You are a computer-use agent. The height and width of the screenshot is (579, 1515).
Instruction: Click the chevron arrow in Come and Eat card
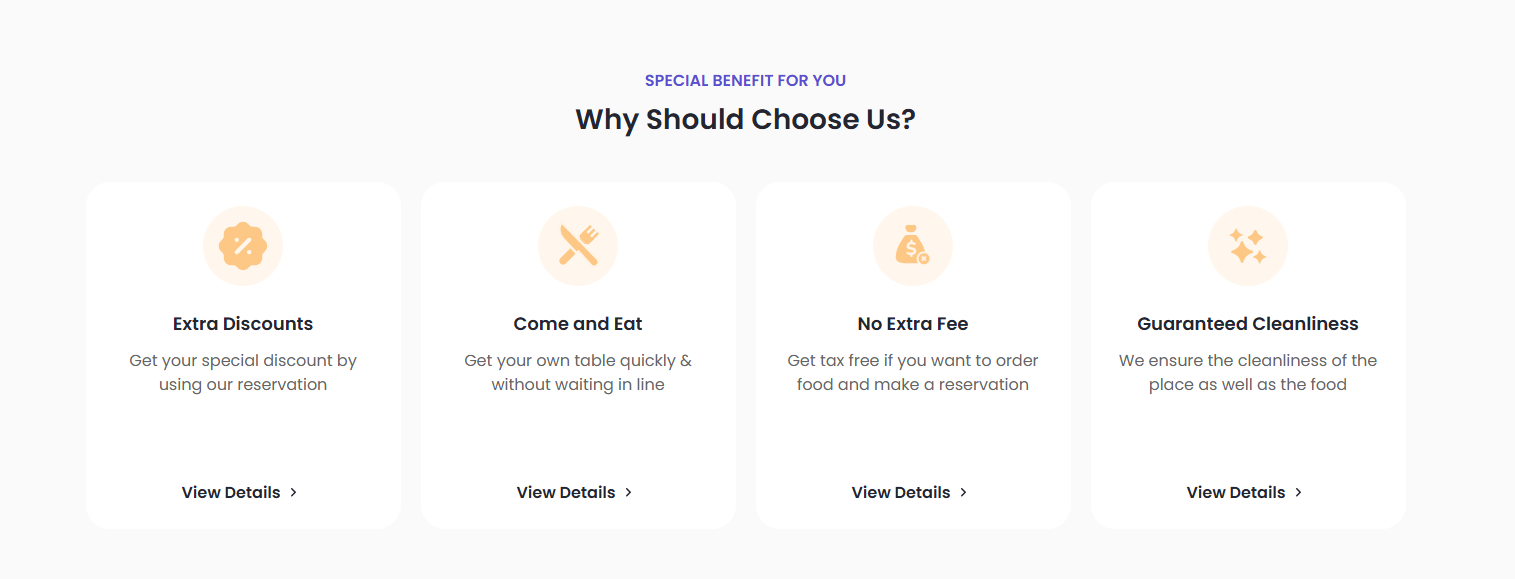point(628,492)
